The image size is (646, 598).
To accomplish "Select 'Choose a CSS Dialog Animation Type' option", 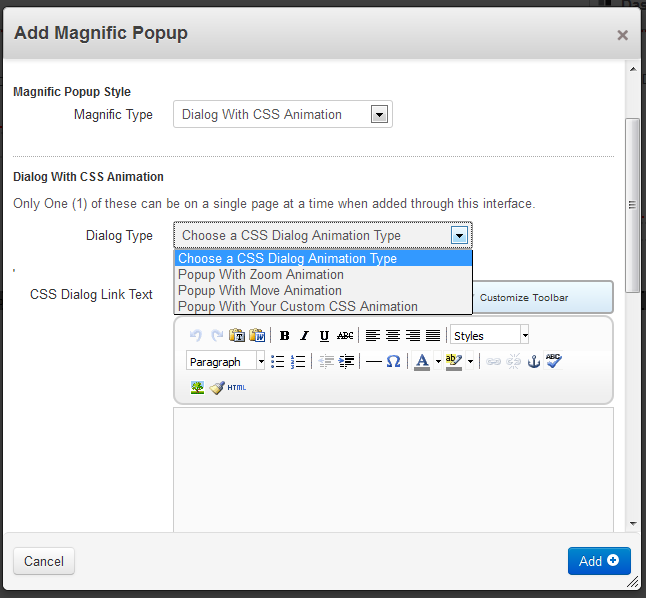I will [323, 258].
